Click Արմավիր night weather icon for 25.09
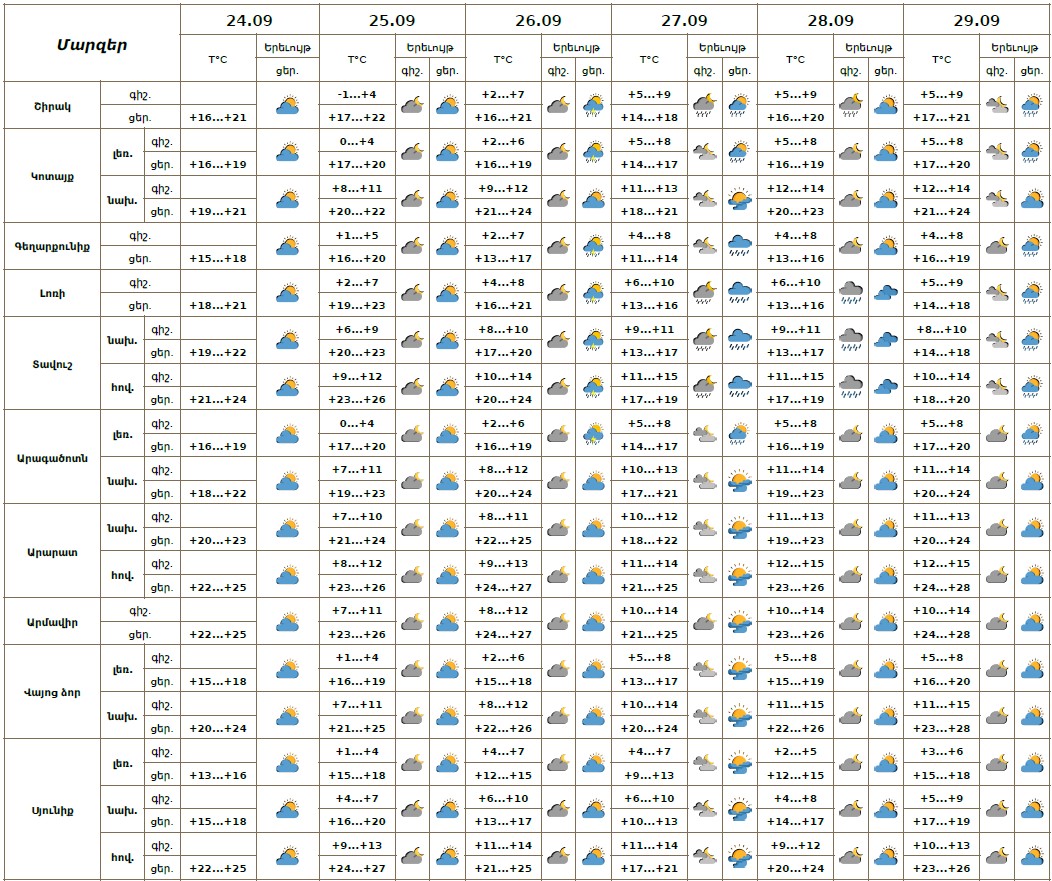Screen dimensions: 1052x881 (412, 622)
